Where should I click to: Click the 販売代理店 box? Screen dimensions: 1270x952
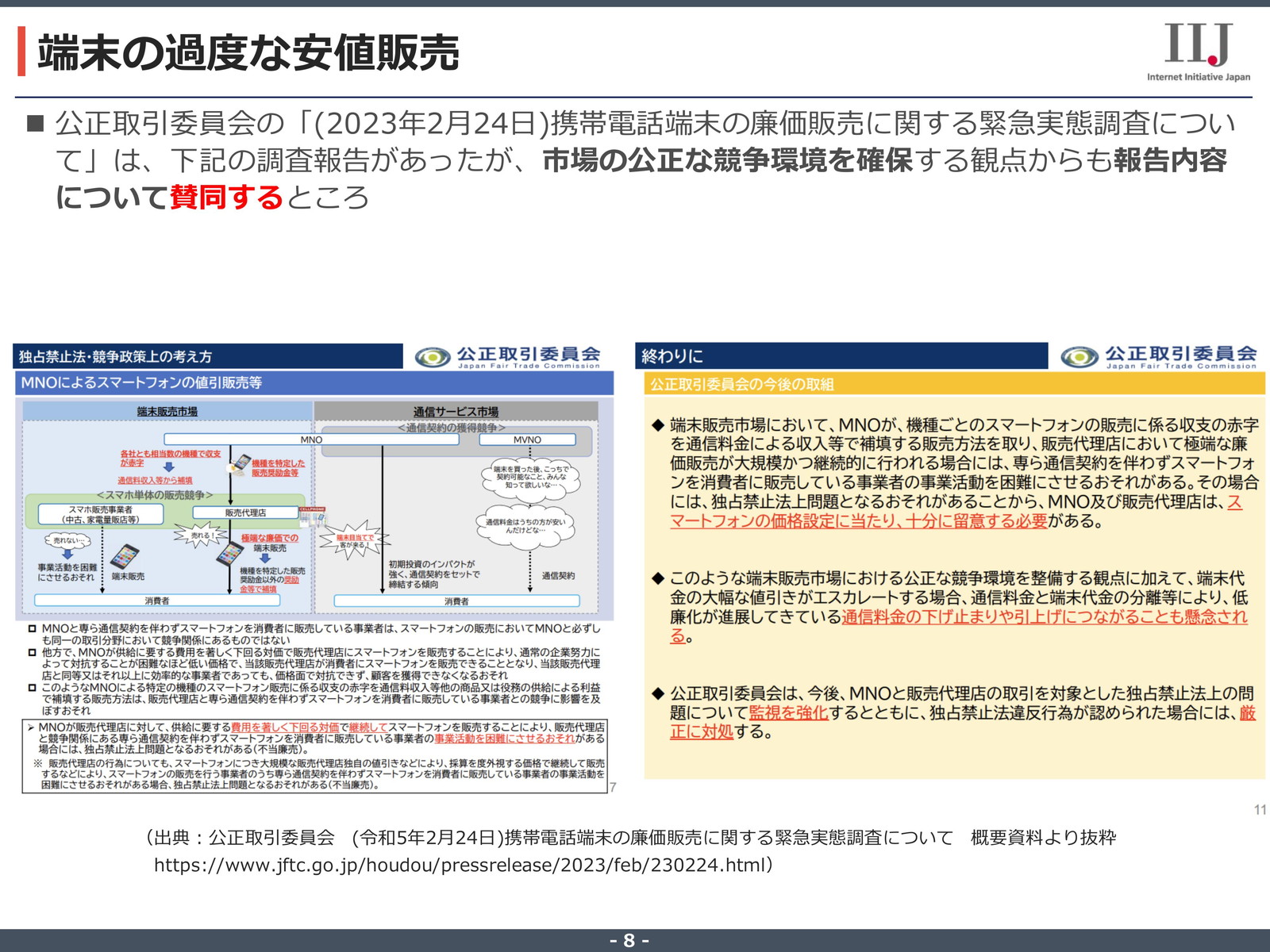click(245, 513)
